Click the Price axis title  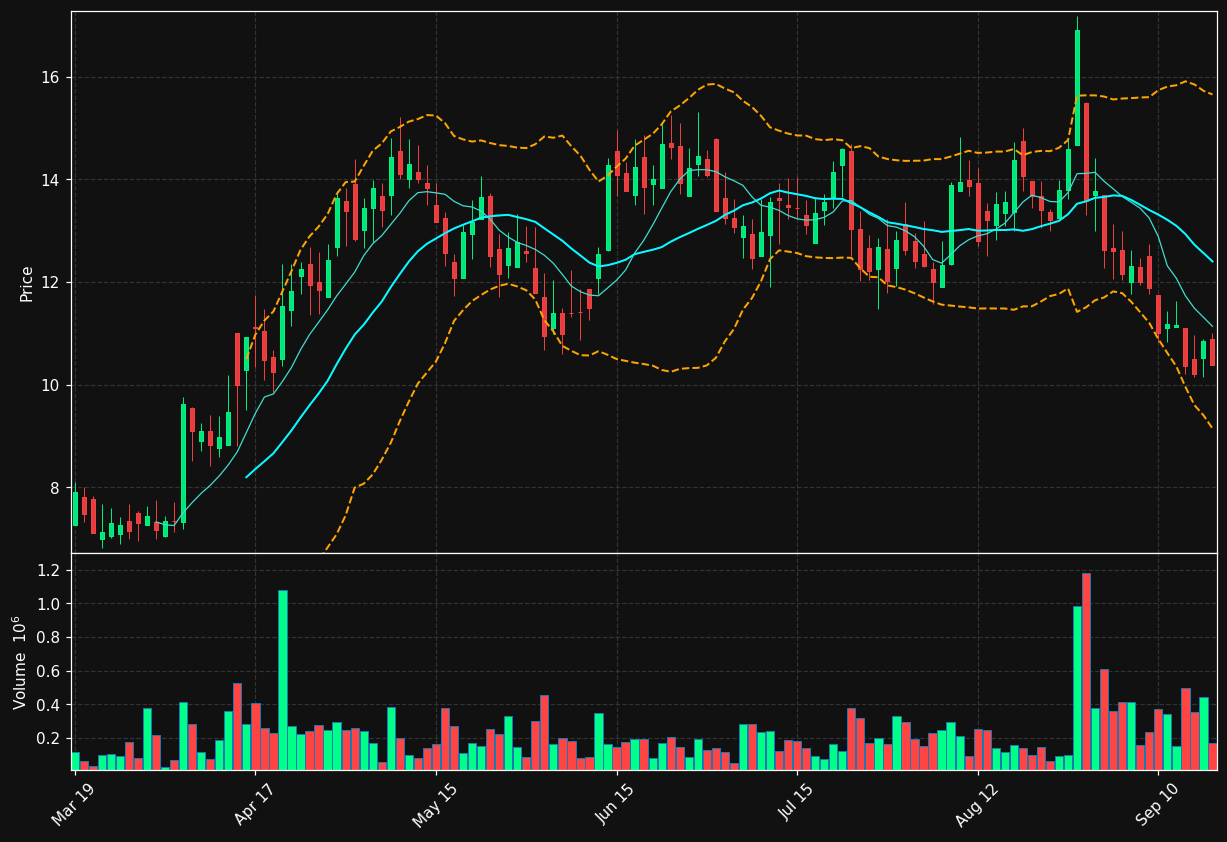click(x=27, y=283)
